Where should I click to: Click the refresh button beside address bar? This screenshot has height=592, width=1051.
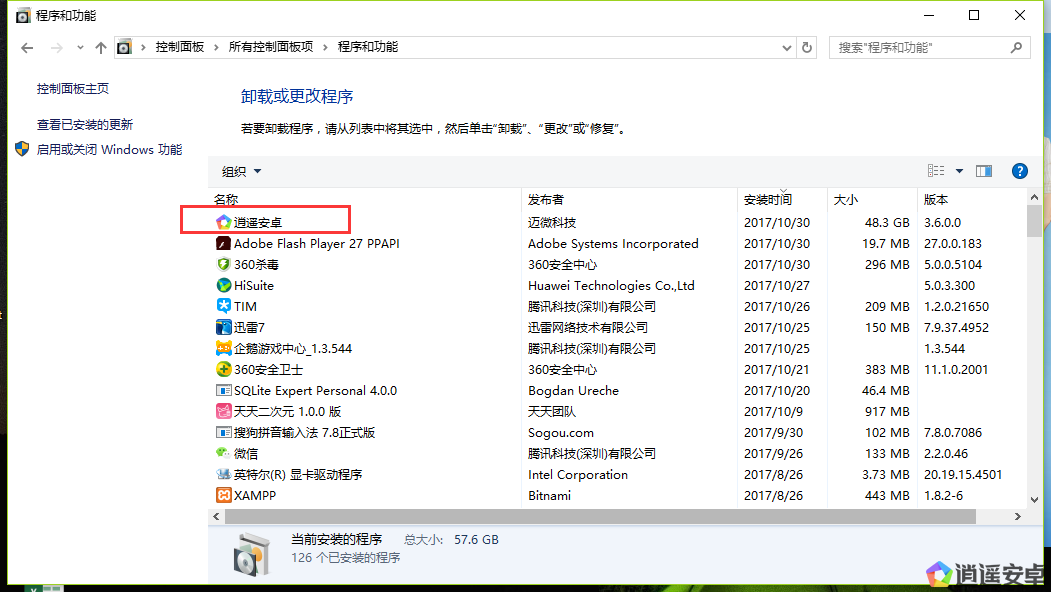(807, 47)
